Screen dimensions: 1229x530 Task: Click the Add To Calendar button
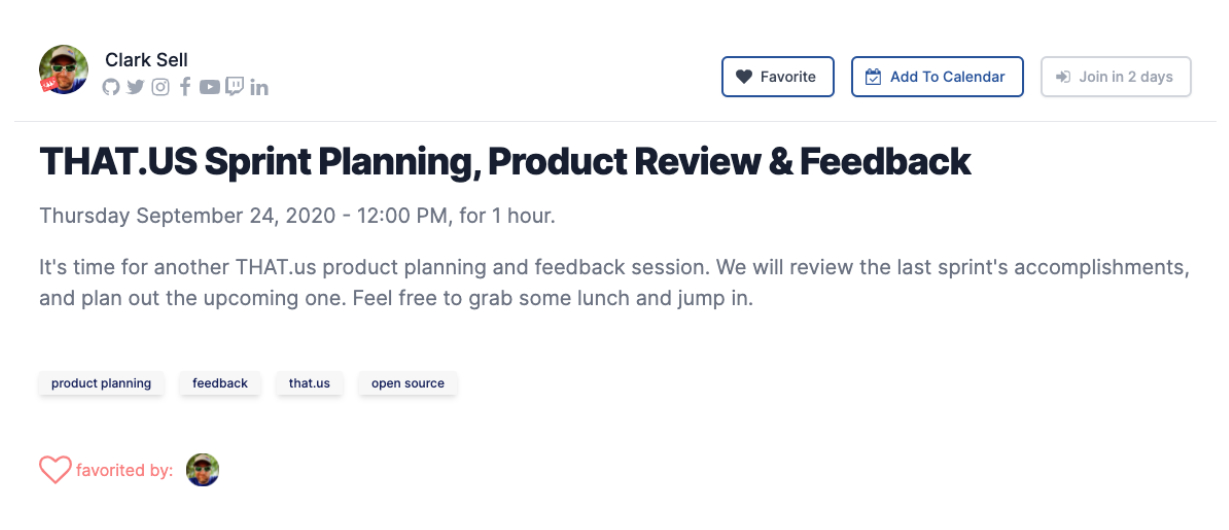[x=937, y=77]
